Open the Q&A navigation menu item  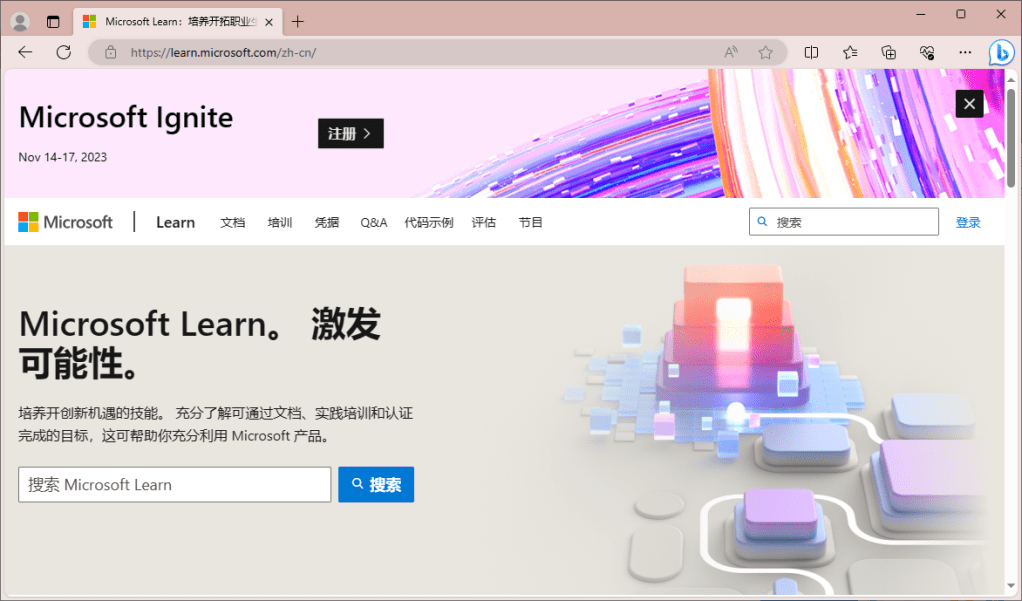(x=373, y=222)
